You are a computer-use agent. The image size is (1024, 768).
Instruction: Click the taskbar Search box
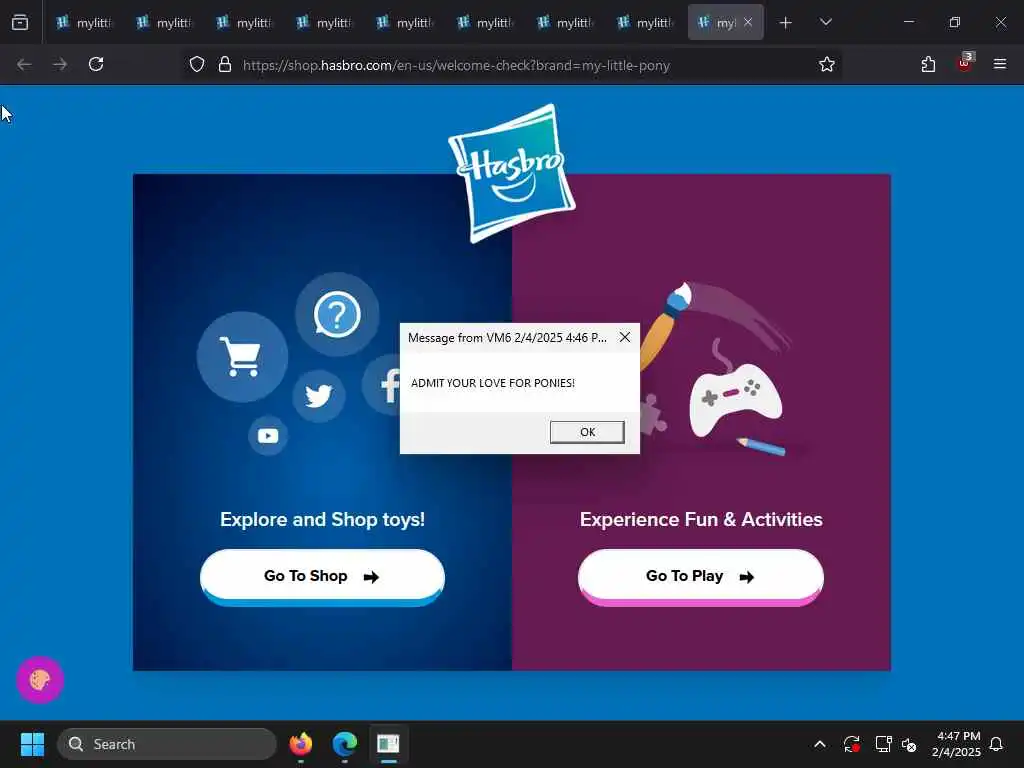coord(167,744)
